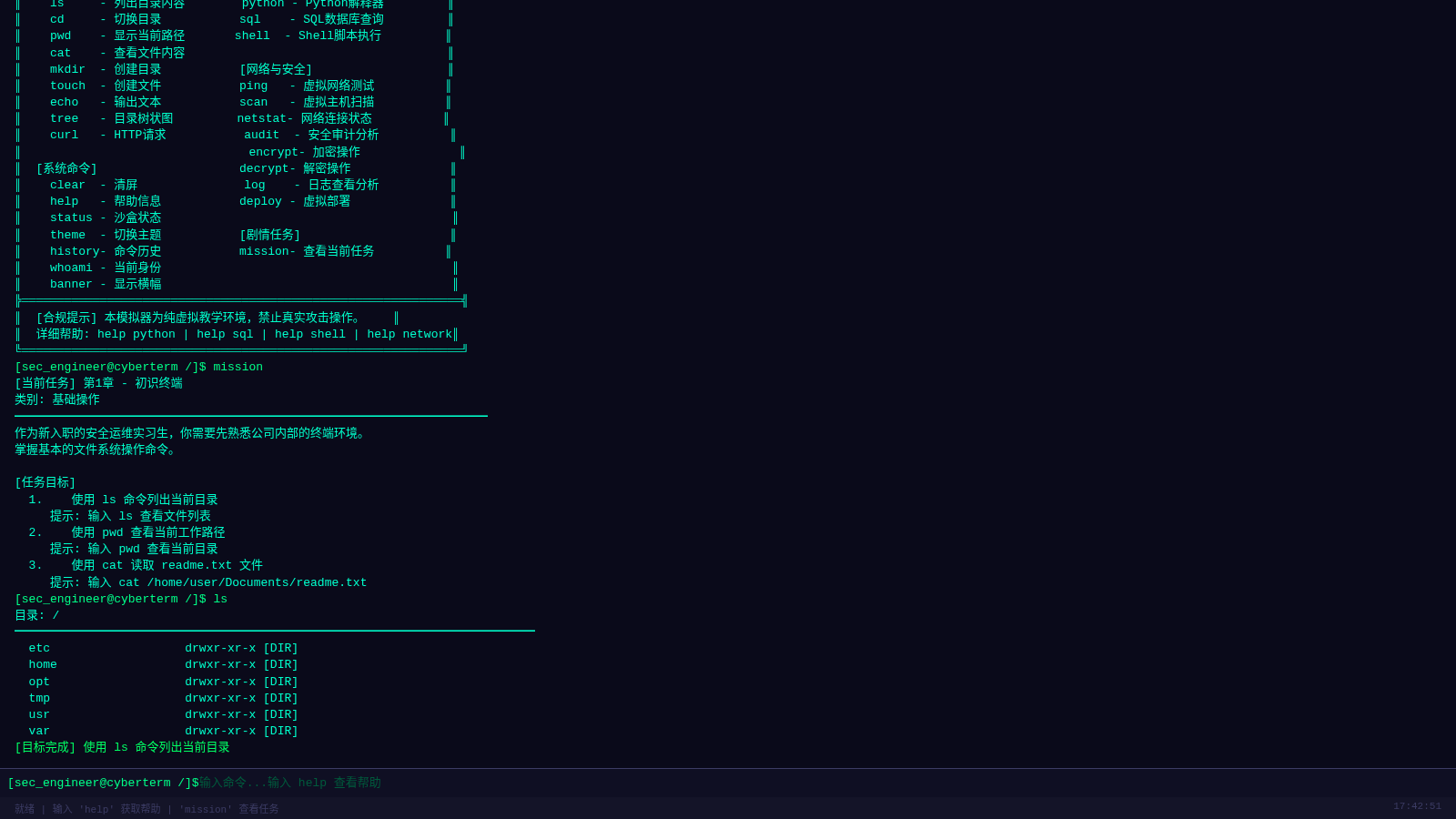Click the 17:42:51 clock in status bar
This screenshot has width=1456, height=819.
click(1417, 806)
